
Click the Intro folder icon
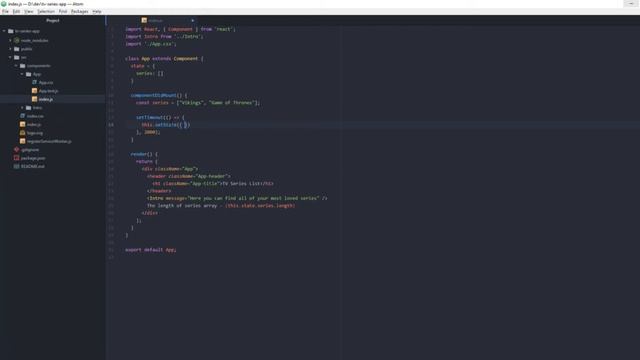pos(29,108)
